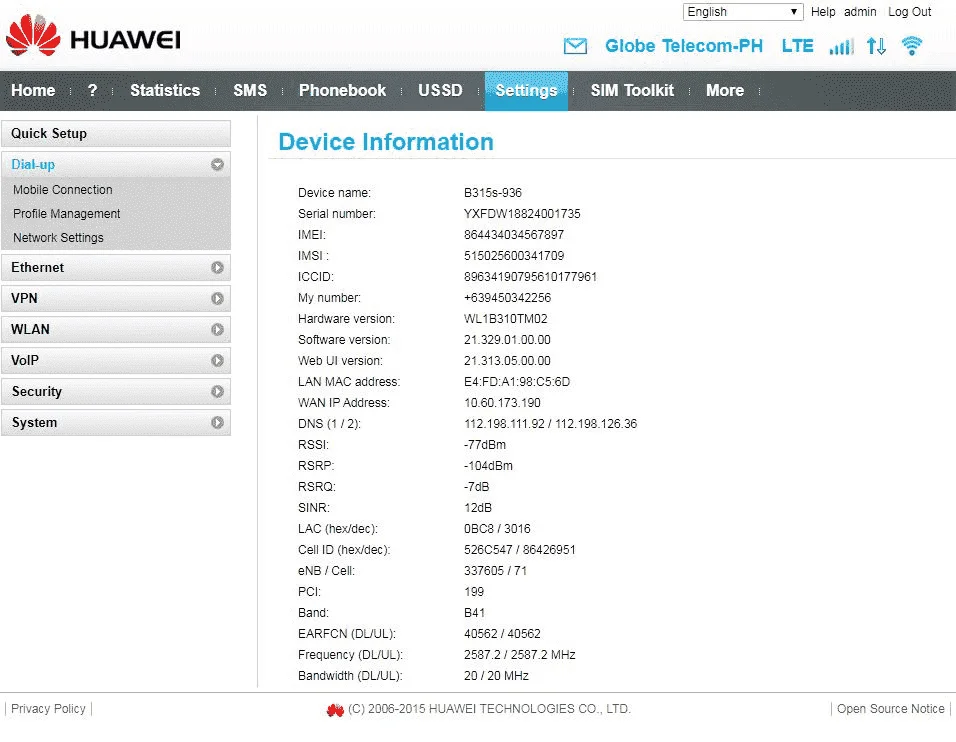Open Mobile Connection settings

coord(63,190)
